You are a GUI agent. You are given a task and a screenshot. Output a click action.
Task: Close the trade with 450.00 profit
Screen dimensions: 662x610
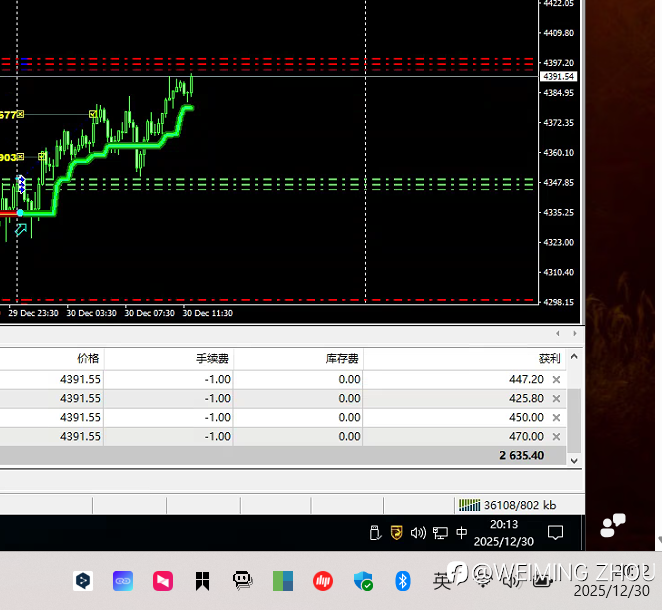point(557,418)
